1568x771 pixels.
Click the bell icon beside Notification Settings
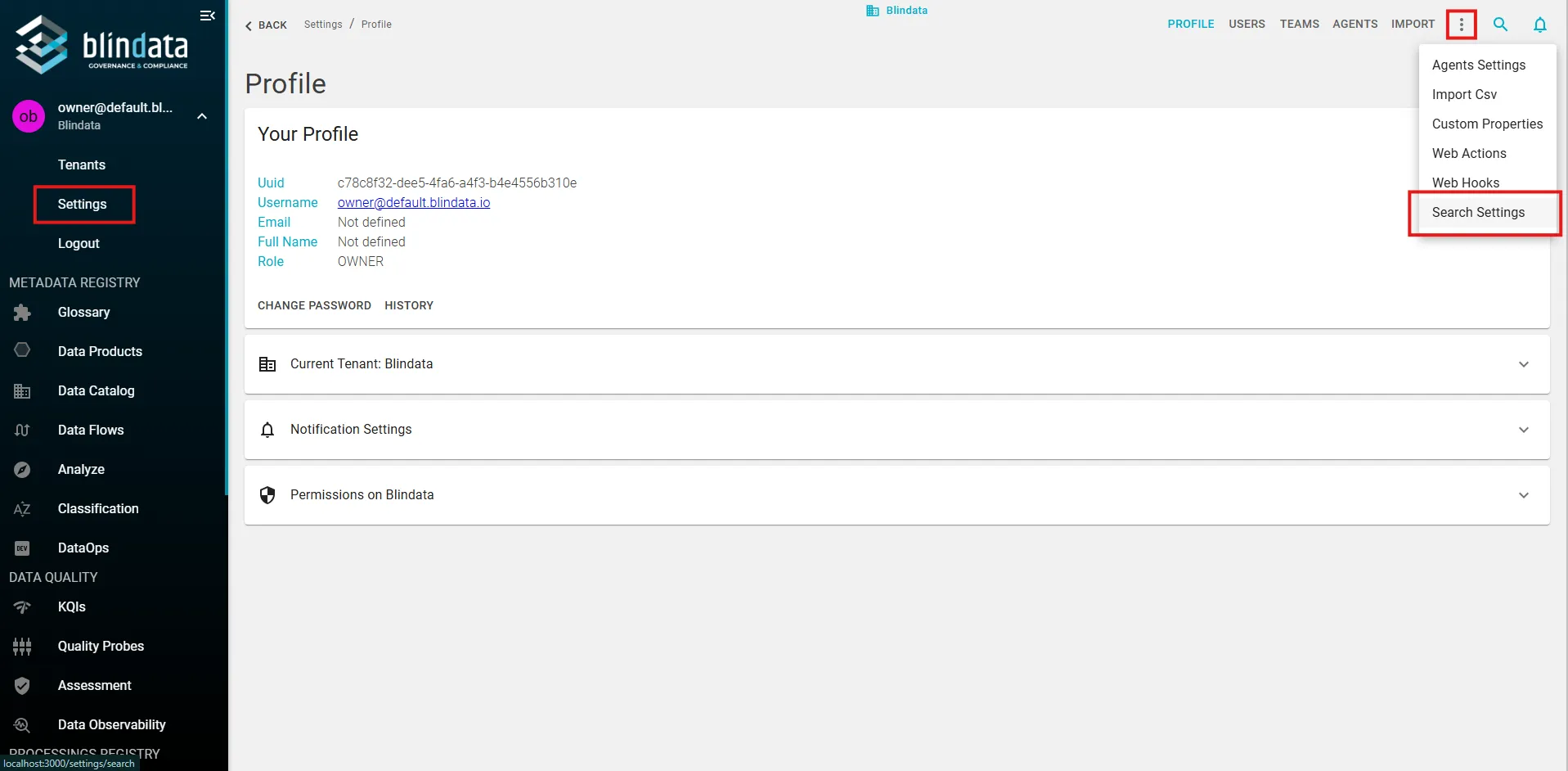267,430
